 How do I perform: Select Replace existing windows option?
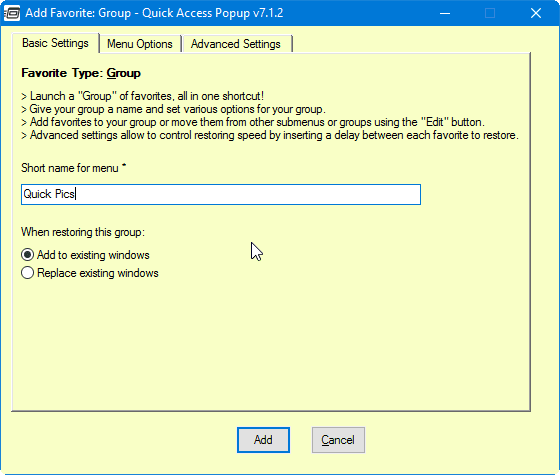[x=90, y=273]
